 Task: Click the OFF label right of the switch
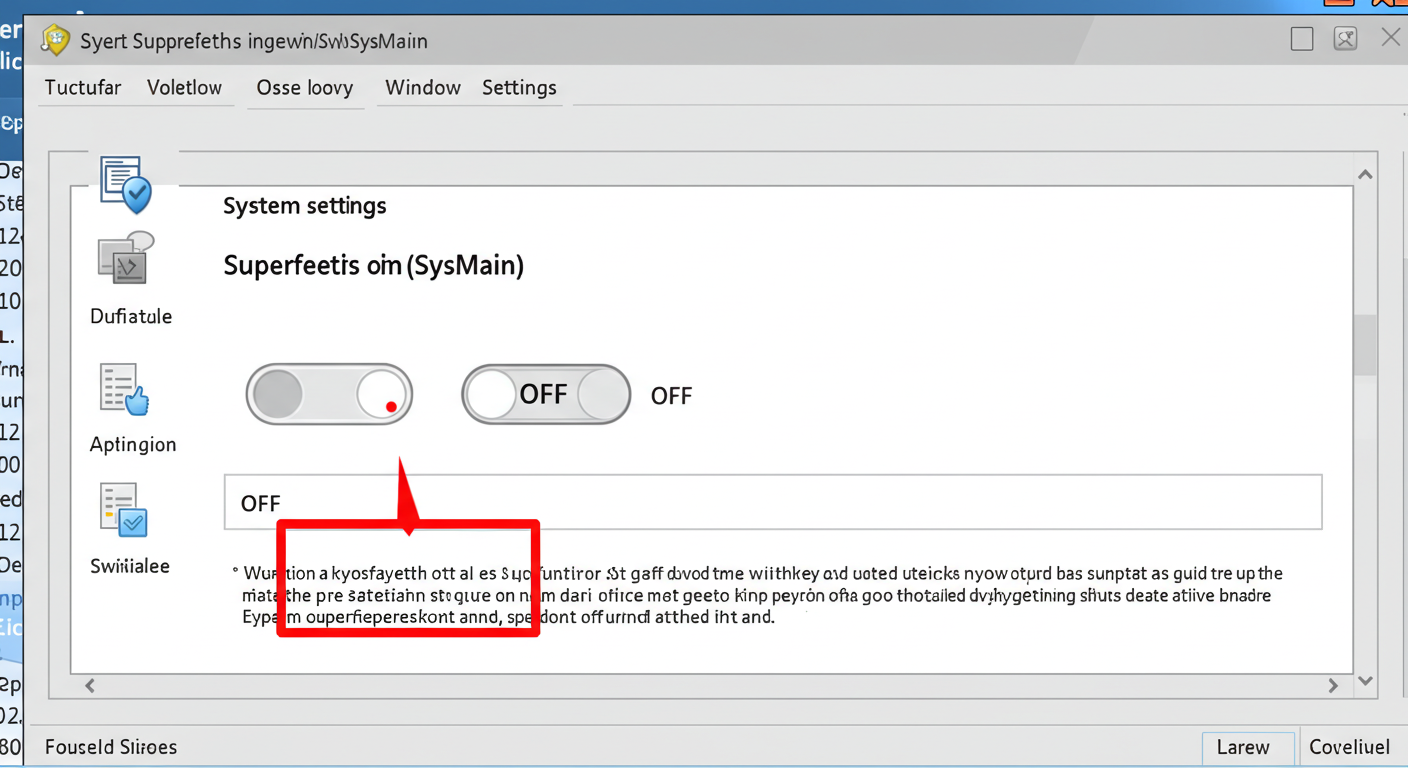coord(671,396)
